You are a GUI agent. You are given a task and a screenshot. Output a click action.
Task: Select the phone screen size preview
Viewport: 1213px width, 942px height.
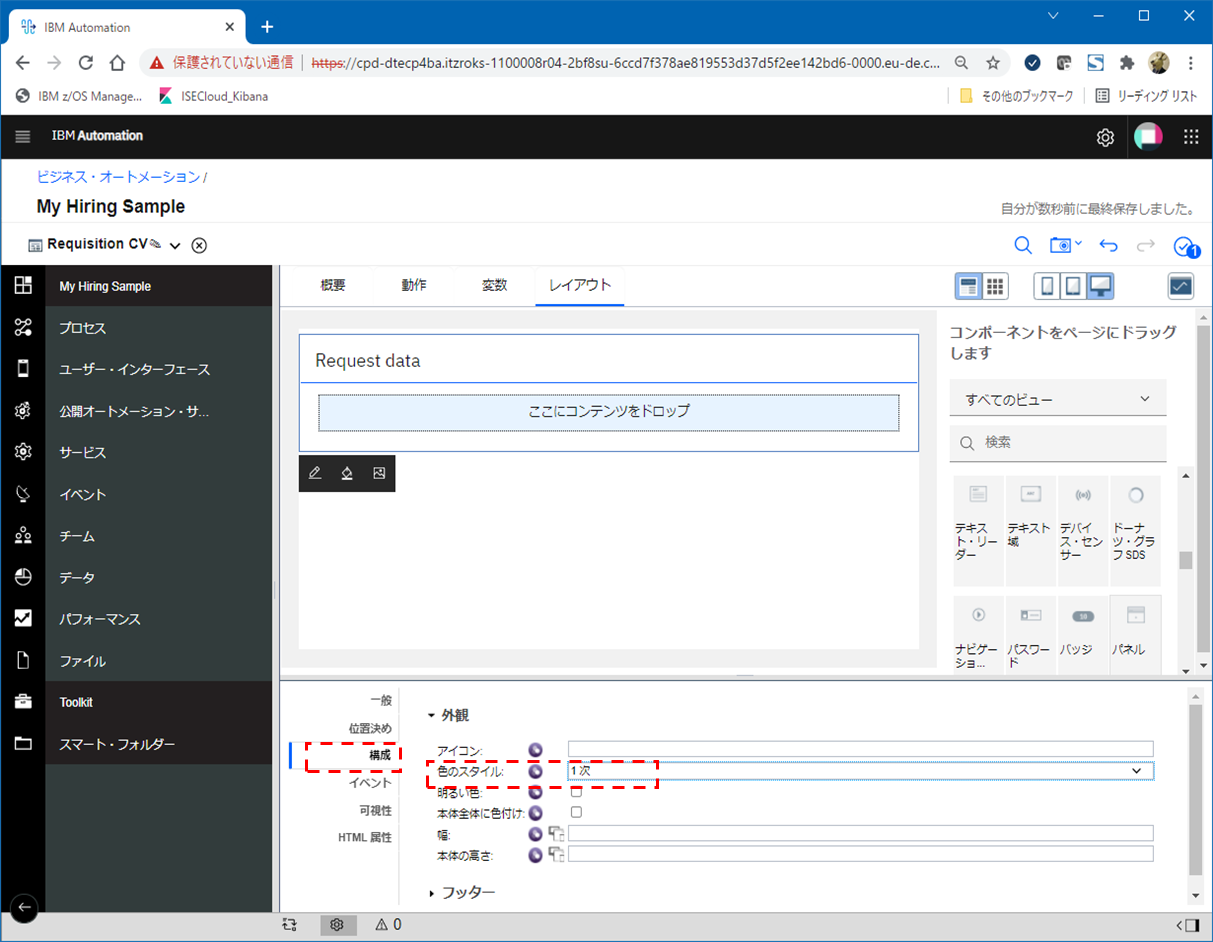coord(1047,286)
